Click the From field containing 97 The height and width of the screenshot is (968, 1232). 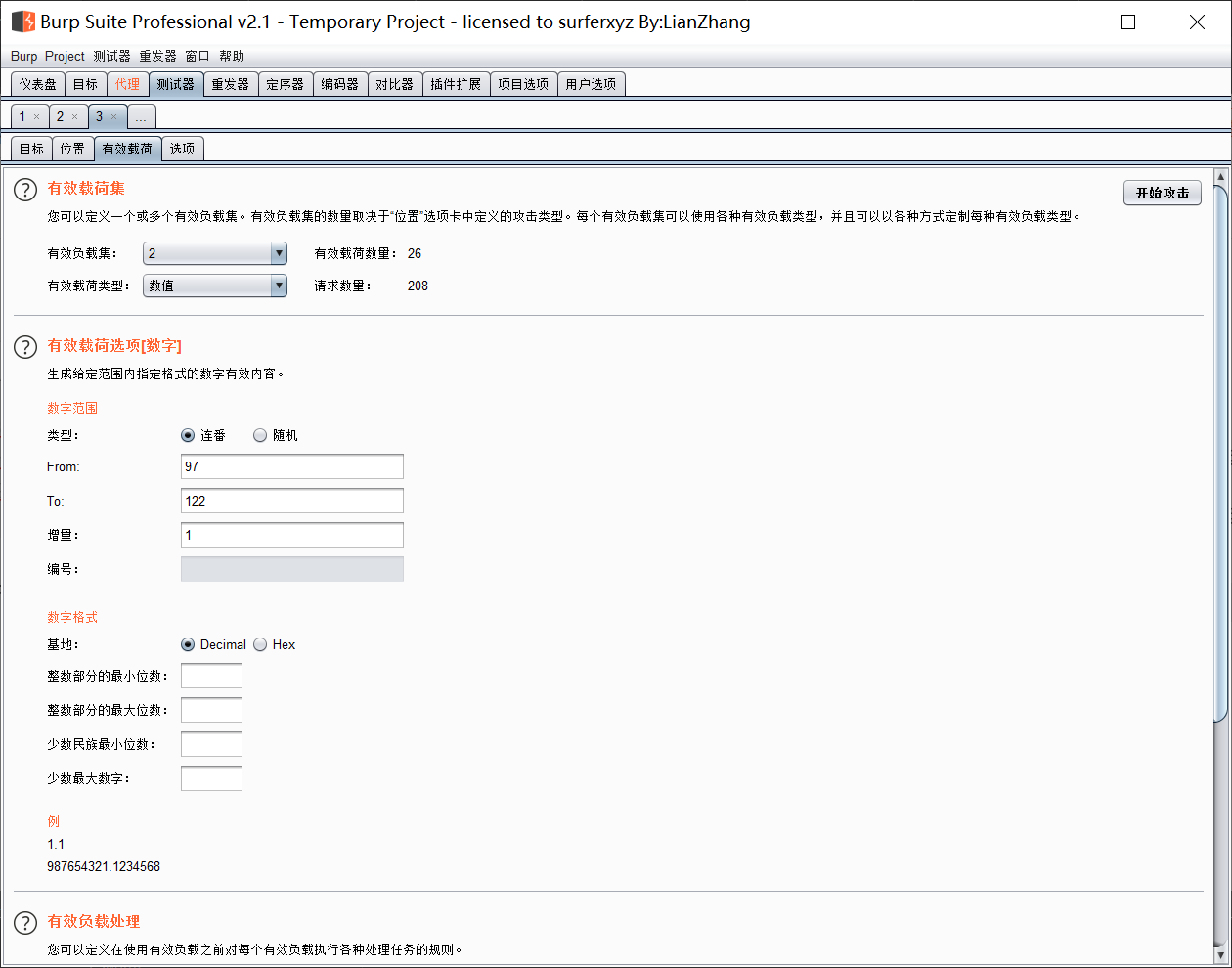point(292,467)
